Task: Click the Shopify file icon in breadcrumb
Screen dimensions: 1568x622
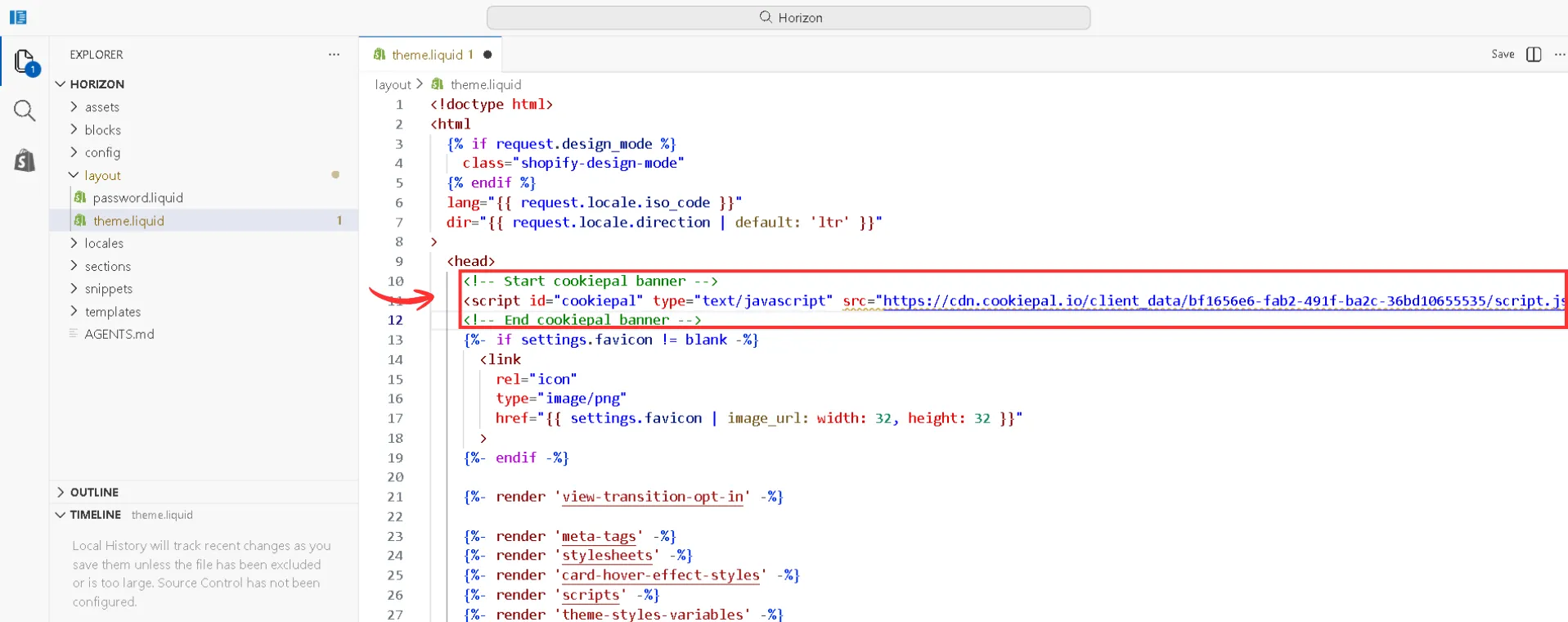Action: [438, 84]
